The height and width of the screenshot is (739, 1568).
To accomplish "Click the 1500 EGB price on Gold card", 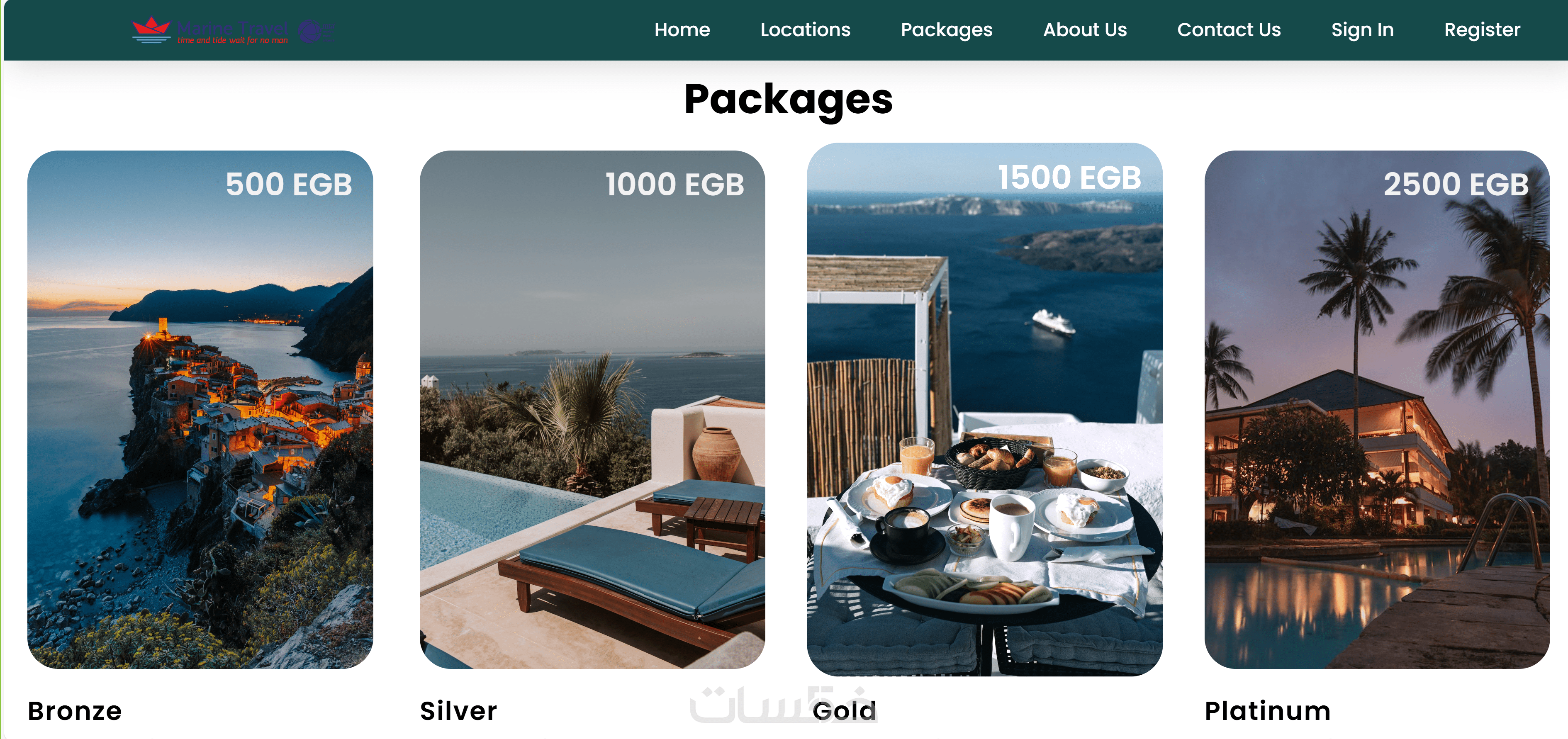I will (x=1069, y=177).
